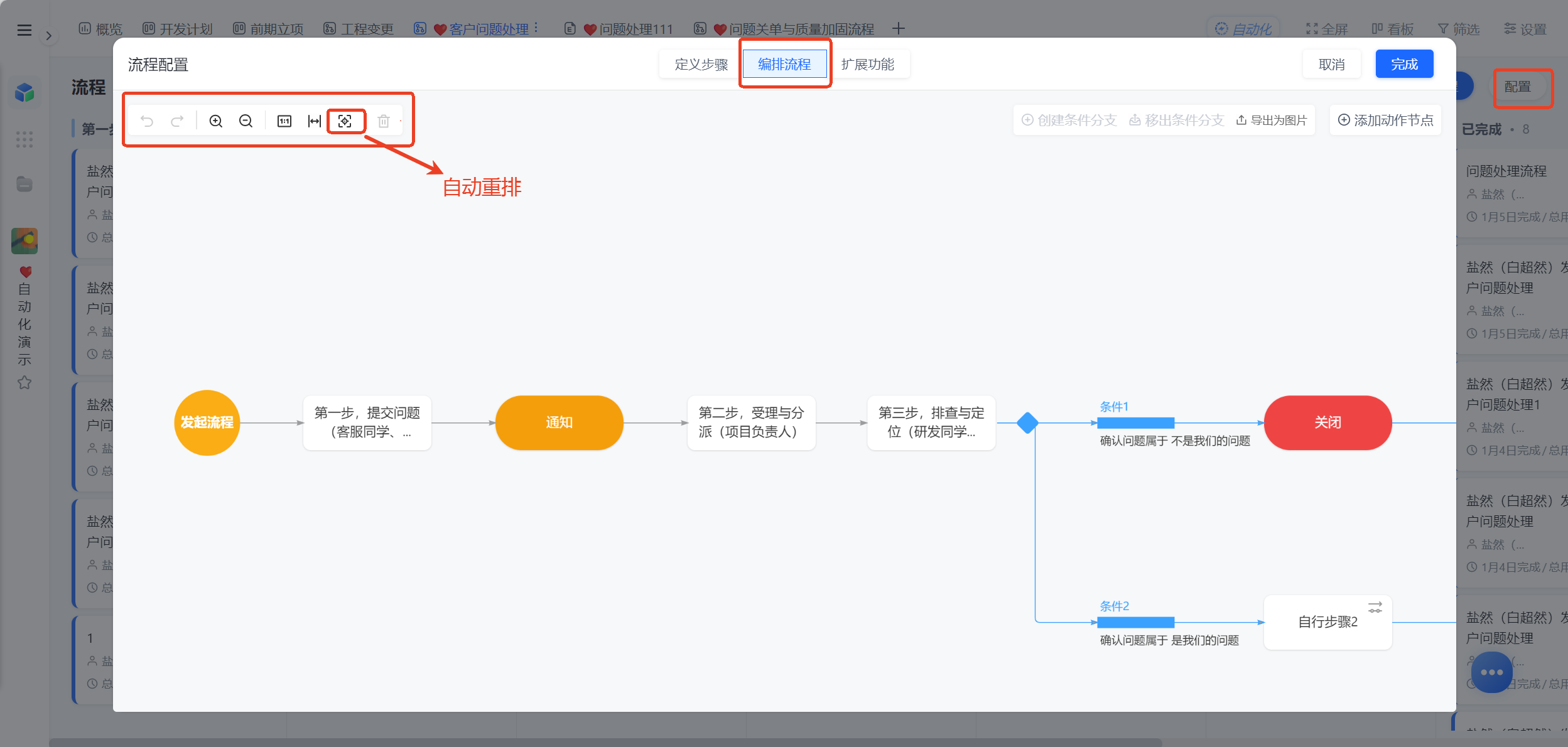Open the 问题处理111 tab
This screenshot has height=747, width=1568.
coord(619,29)
